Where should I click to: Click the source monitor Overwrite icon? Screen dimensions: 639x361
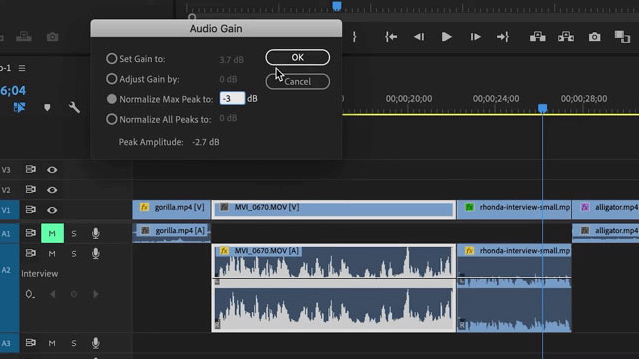(24, 37)
